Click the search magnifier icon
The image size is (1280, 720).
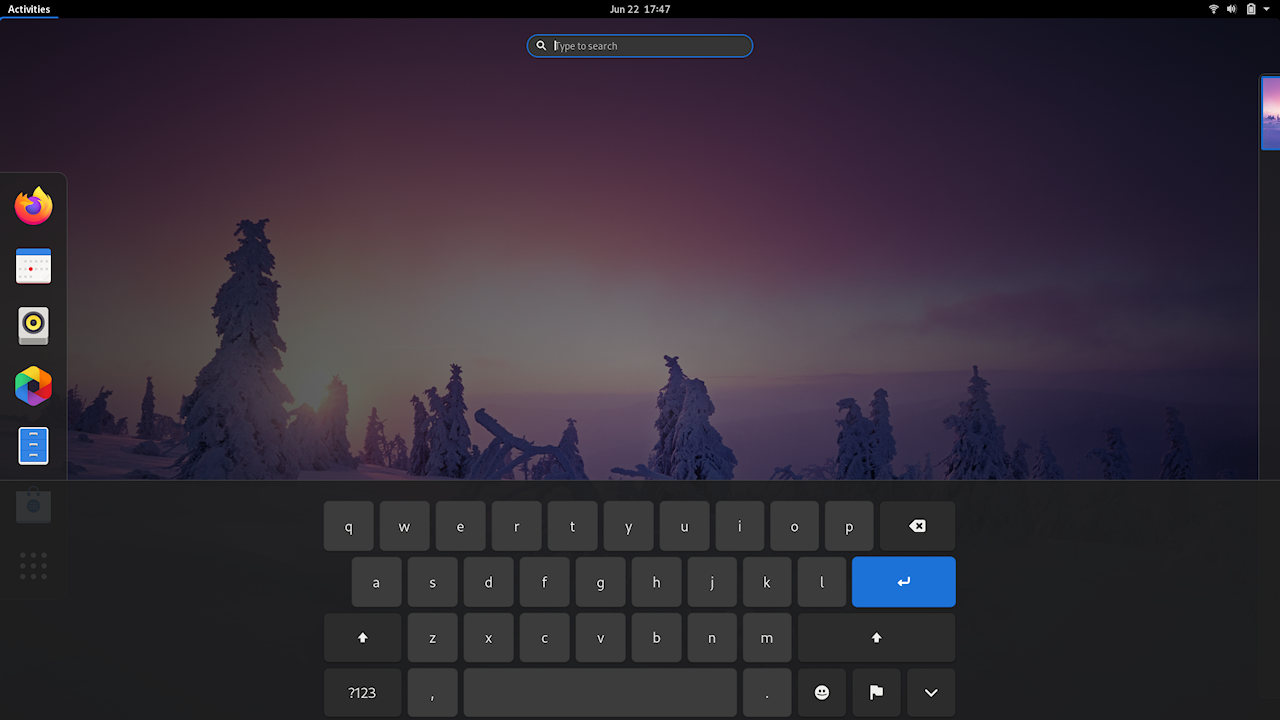click(541, 46)
